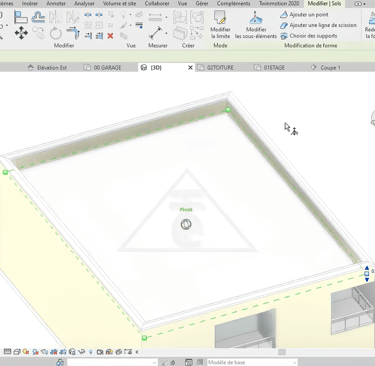
Task: Click Modifier les sous-éléments button
Action: [256, 25]
